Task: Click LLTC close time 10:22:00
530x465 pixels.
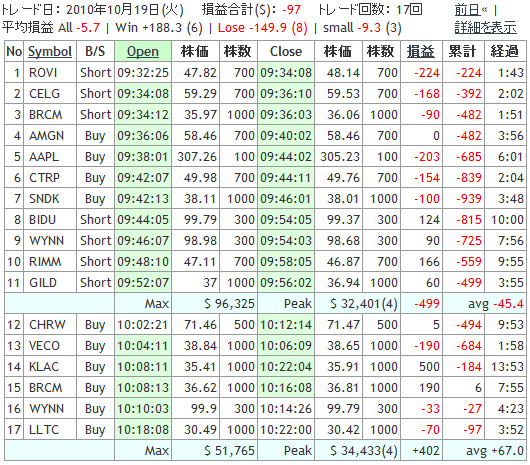Action: [286, 430]
